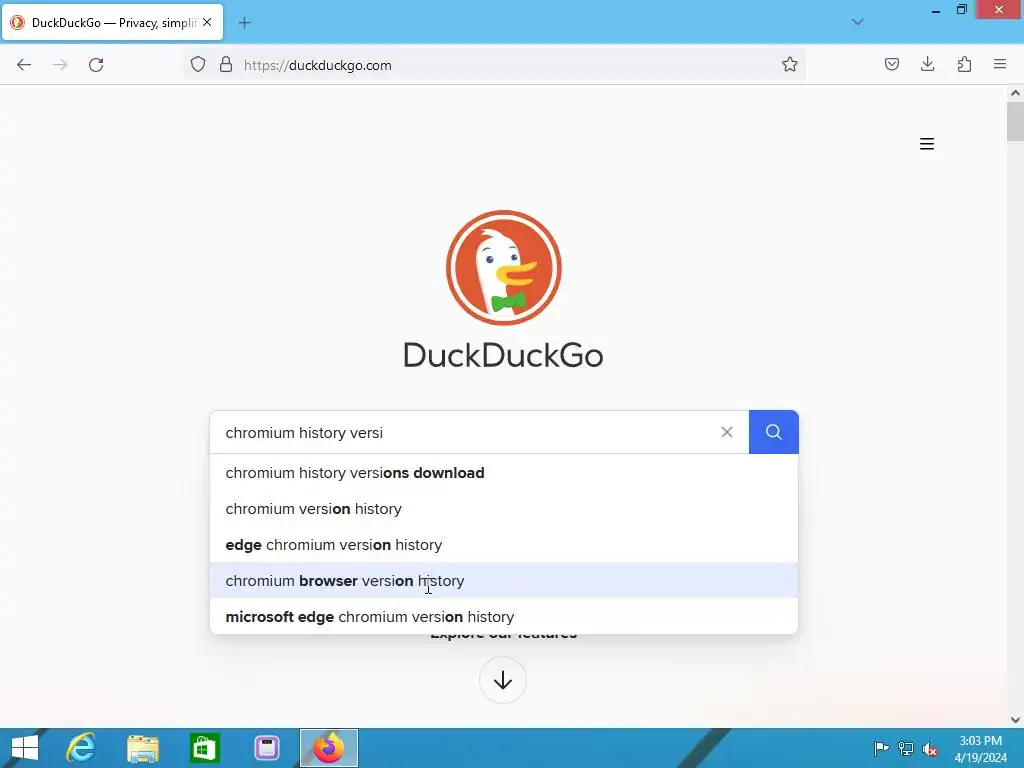Open network status tray icon
Image resolution: width=1024 pixels, height=768 pixels.
coord(906,748)
